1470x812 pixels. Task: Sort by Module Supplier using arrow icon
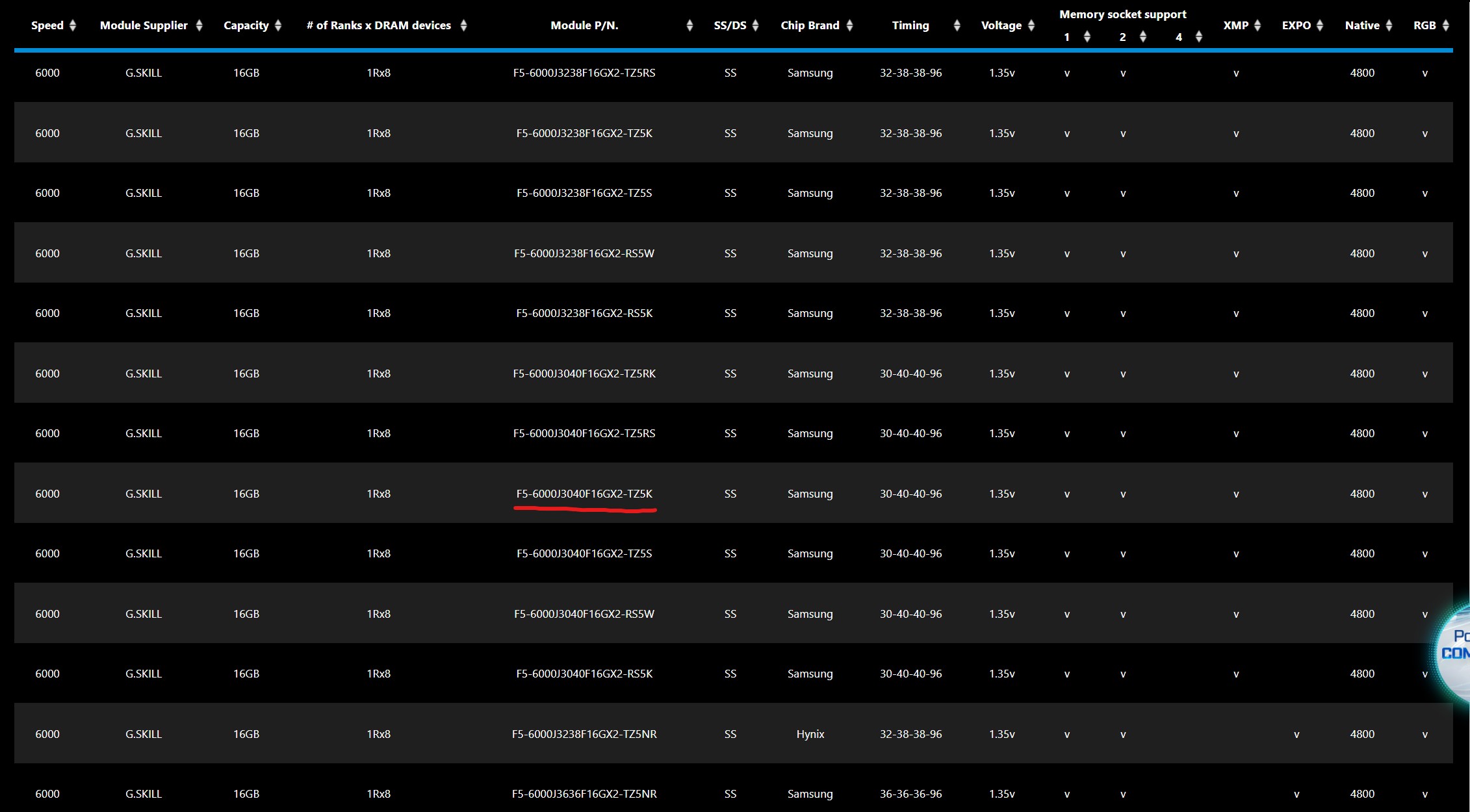[199, 25]
